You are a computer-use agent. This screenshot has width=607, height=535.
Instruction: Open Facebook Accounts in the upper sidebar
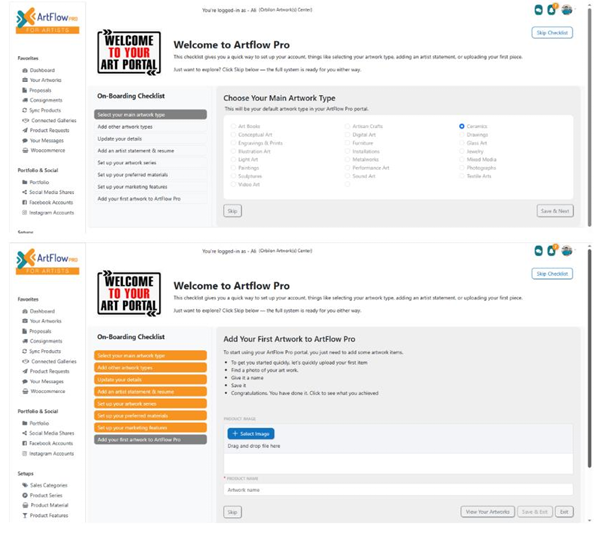(x=51, y=203)
